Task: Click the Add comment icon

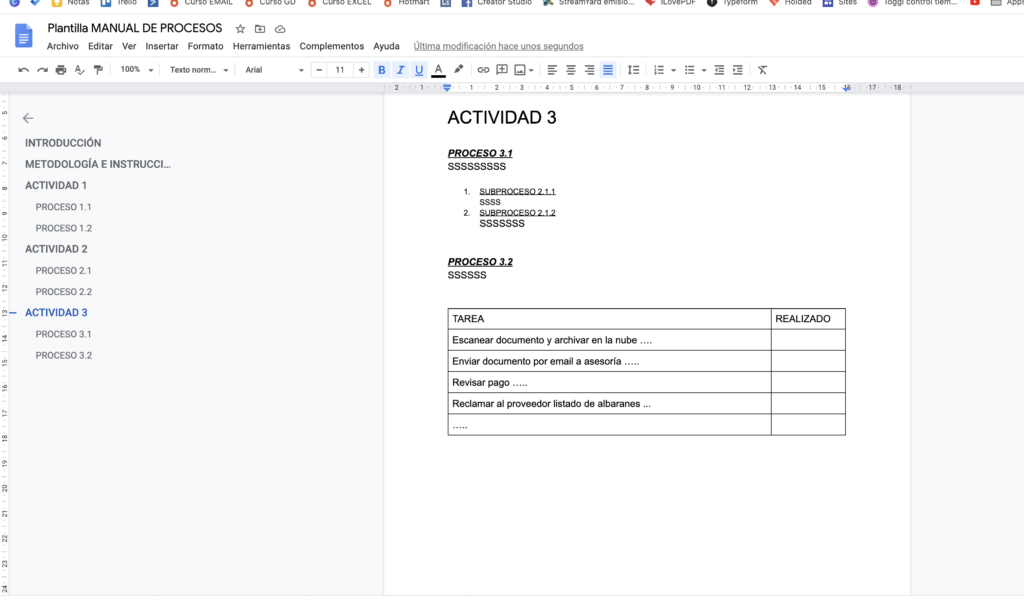Action: [502, 70]
